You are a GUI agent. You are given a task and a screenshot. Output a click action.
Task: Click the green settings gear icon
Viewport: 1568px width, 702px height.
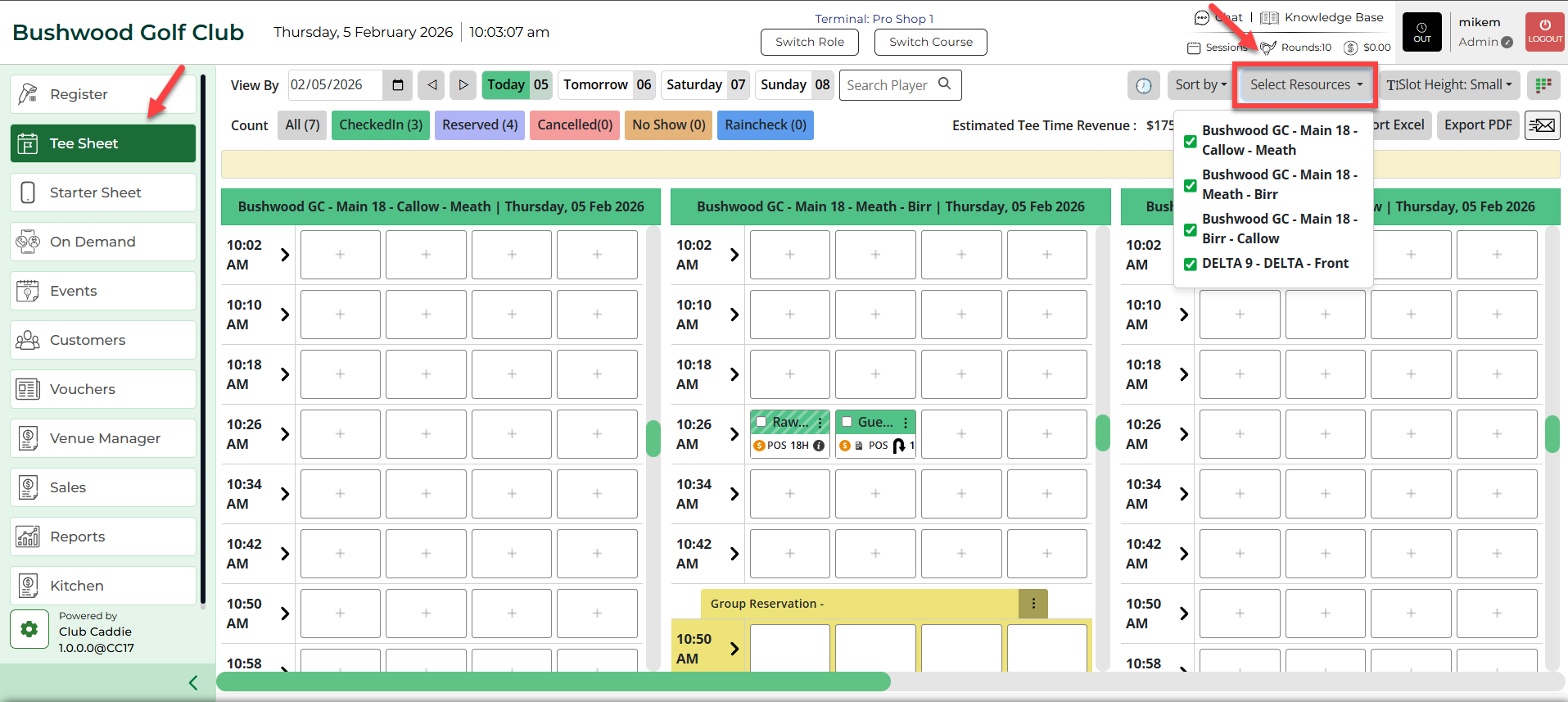point(29,629)
